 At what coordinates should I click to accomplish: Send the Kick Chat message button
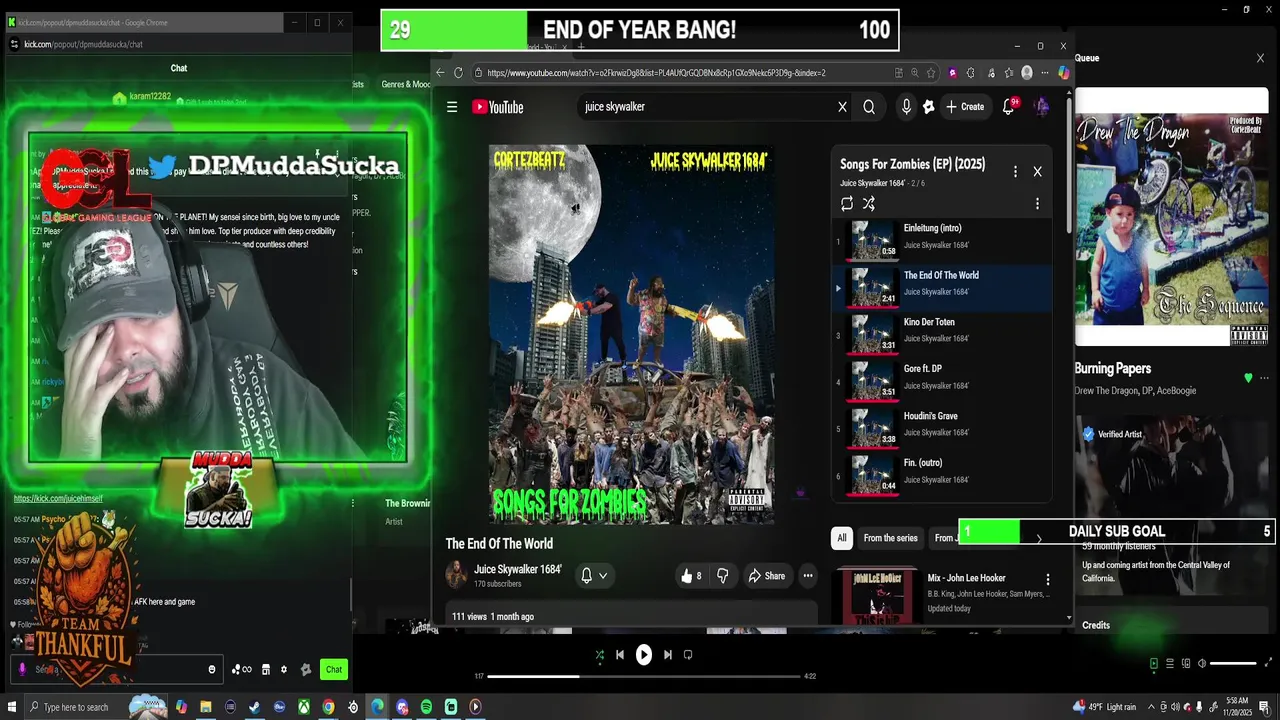coord(334,670)
